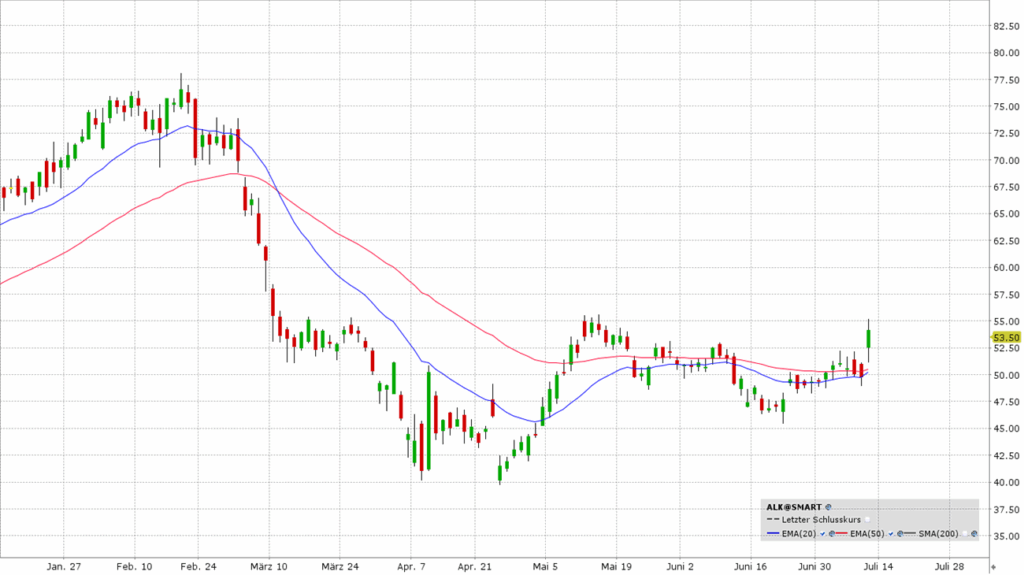Open settings icon next to ALK@SMART
Screen dimensions: 1024x575
(828, 507)
